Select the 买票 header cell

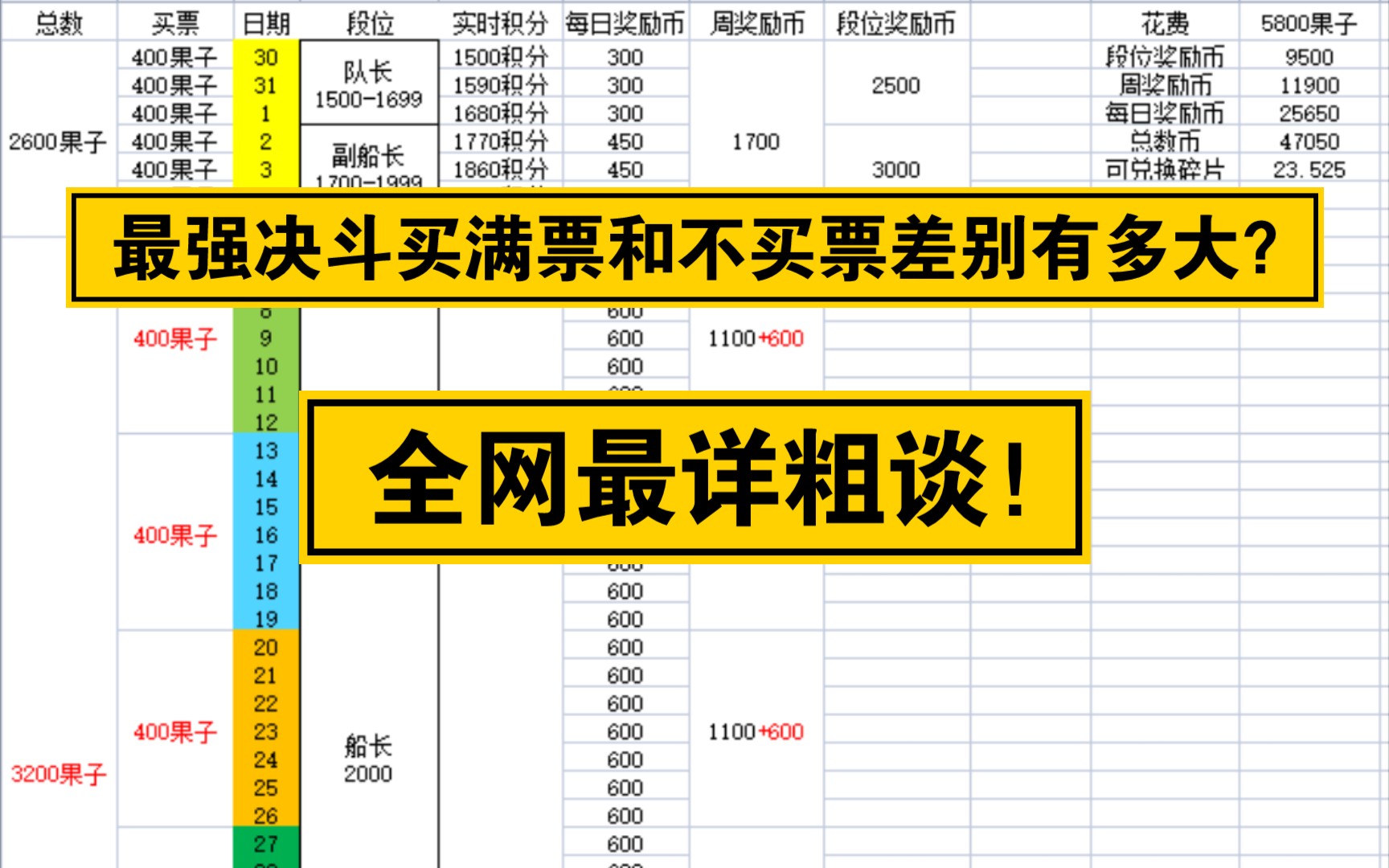pos(175,23)
